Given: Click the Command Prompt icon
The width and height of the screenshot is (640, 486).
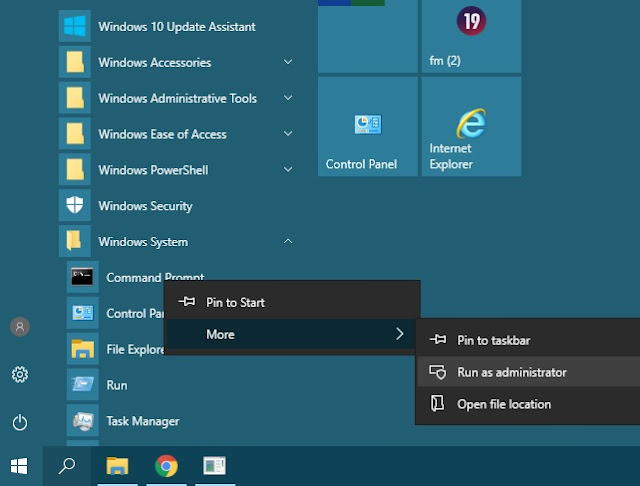Looking at the screenshot, I should coord(82,277).
